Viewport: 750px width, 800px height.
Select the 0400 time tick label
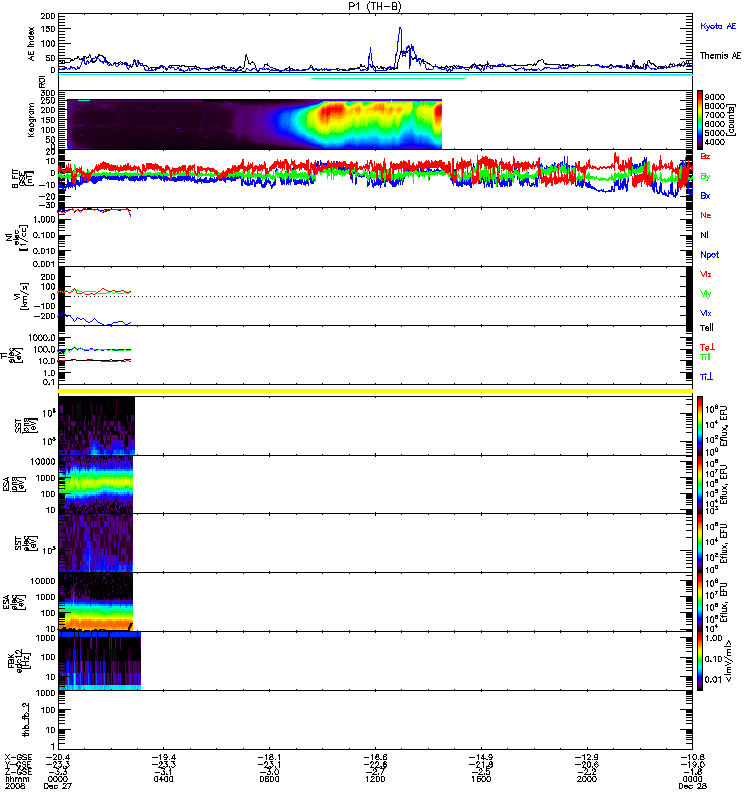pos(164,779)
